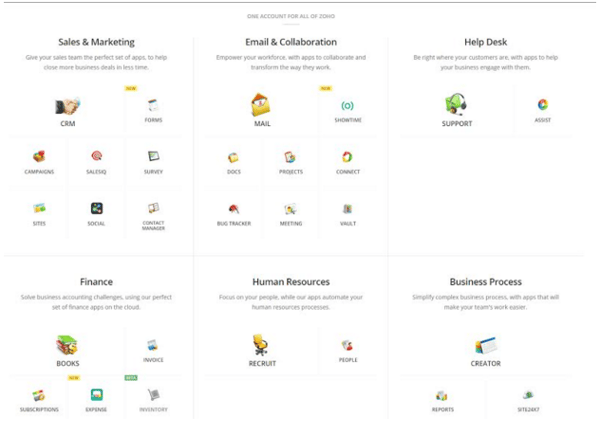Viewport: 600px width, 436px height.
Task: Open the Creator app icon
Action: (486, 345)
